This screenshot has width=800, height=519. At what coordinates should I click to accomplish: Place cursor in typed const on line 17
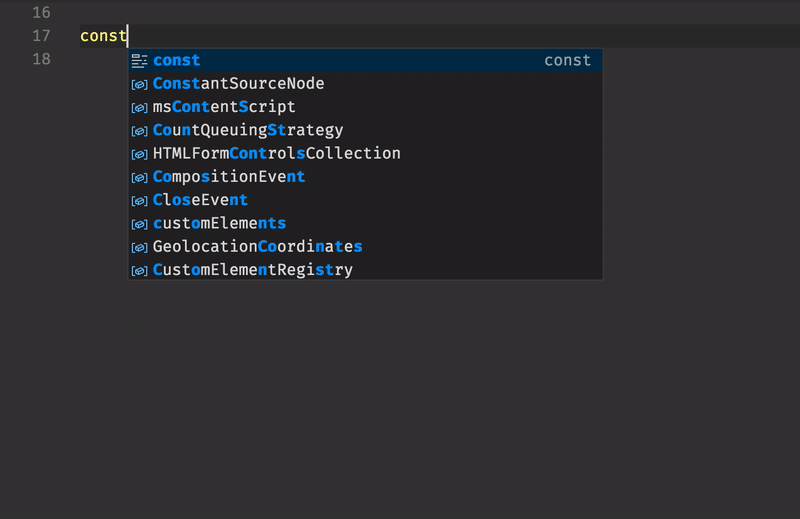tap(103, 36)
